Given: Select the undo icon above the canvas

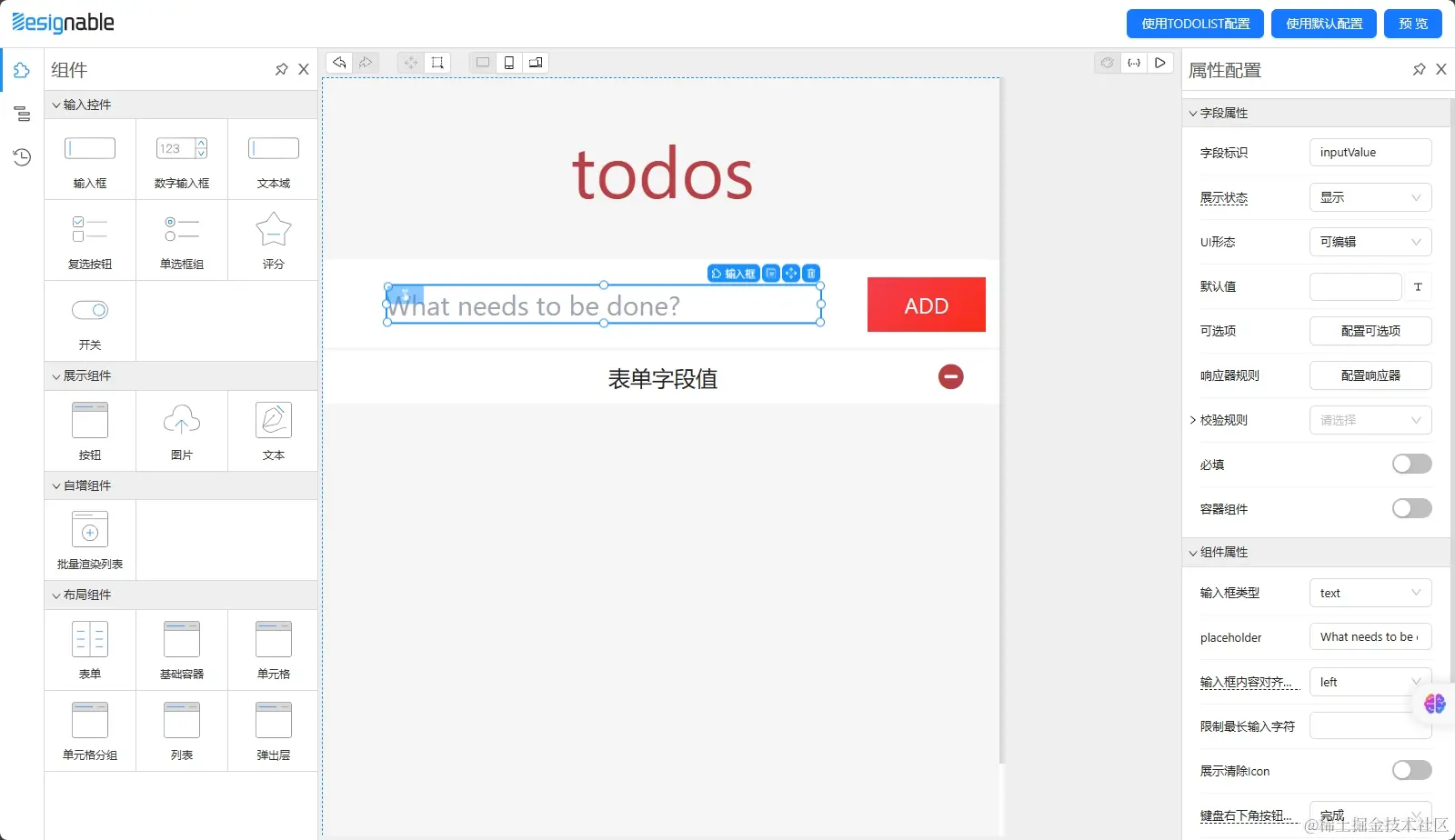Looking at the screenshot, I should [x=338, y=62].
